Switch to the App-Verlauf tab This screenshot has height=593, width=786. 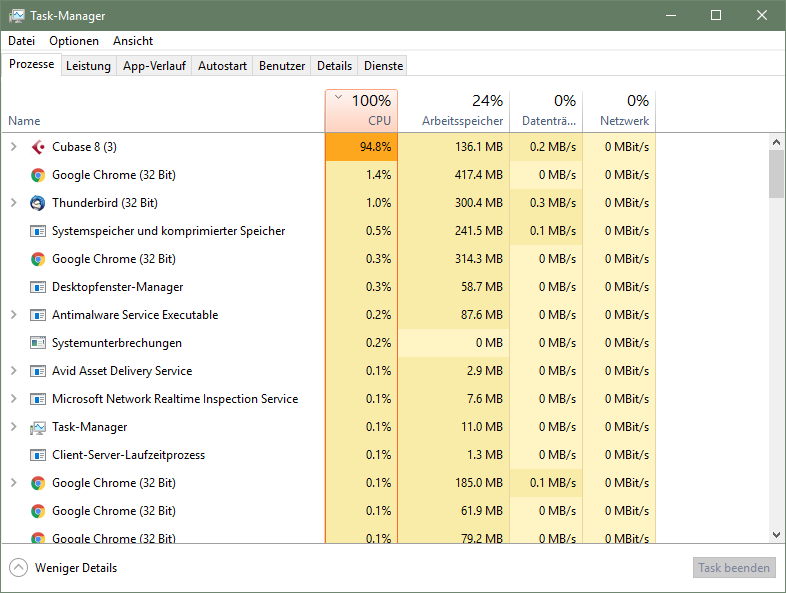click(154, 66)
